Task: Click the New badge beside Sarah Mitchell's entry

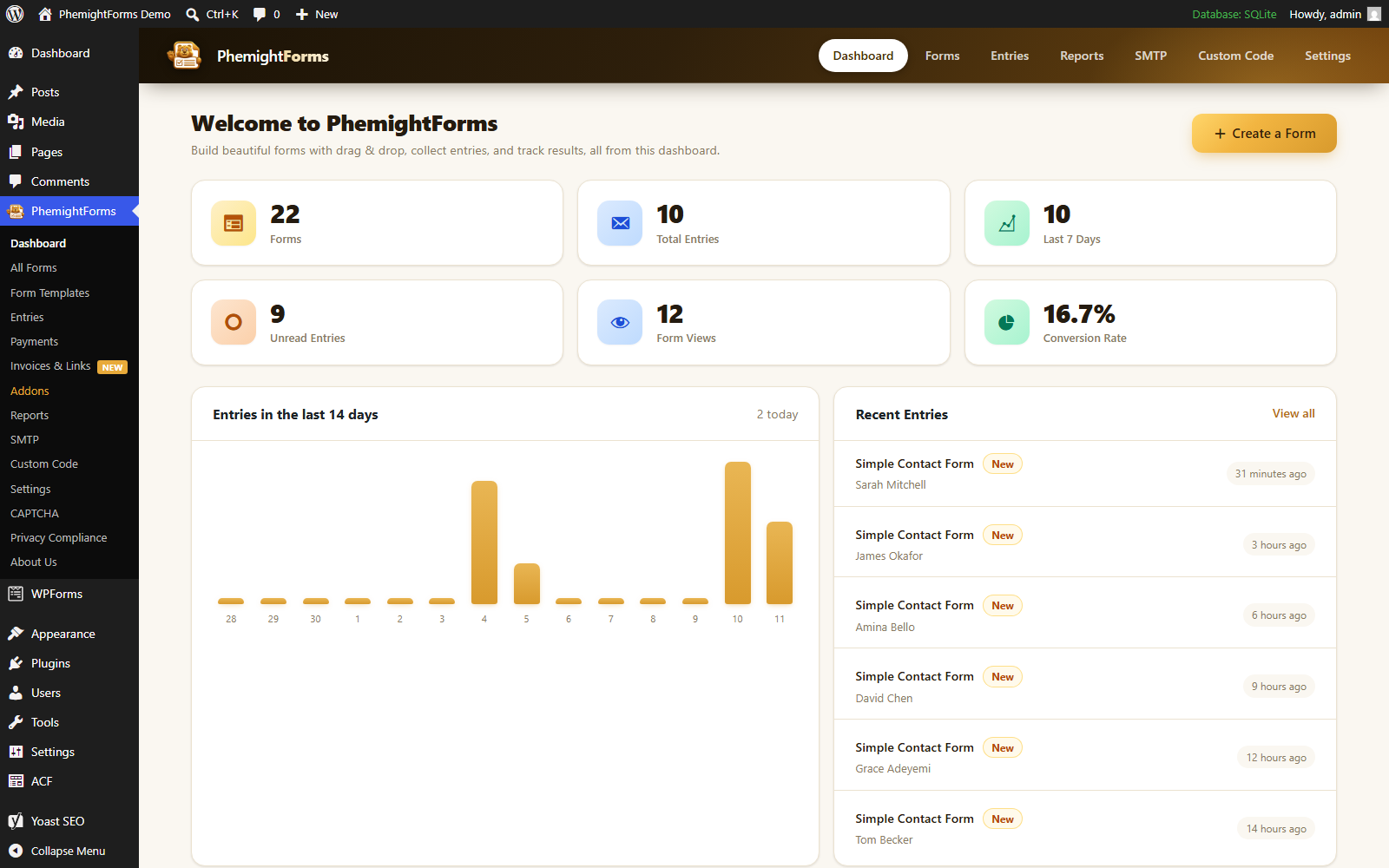Action: [1003, 464]
